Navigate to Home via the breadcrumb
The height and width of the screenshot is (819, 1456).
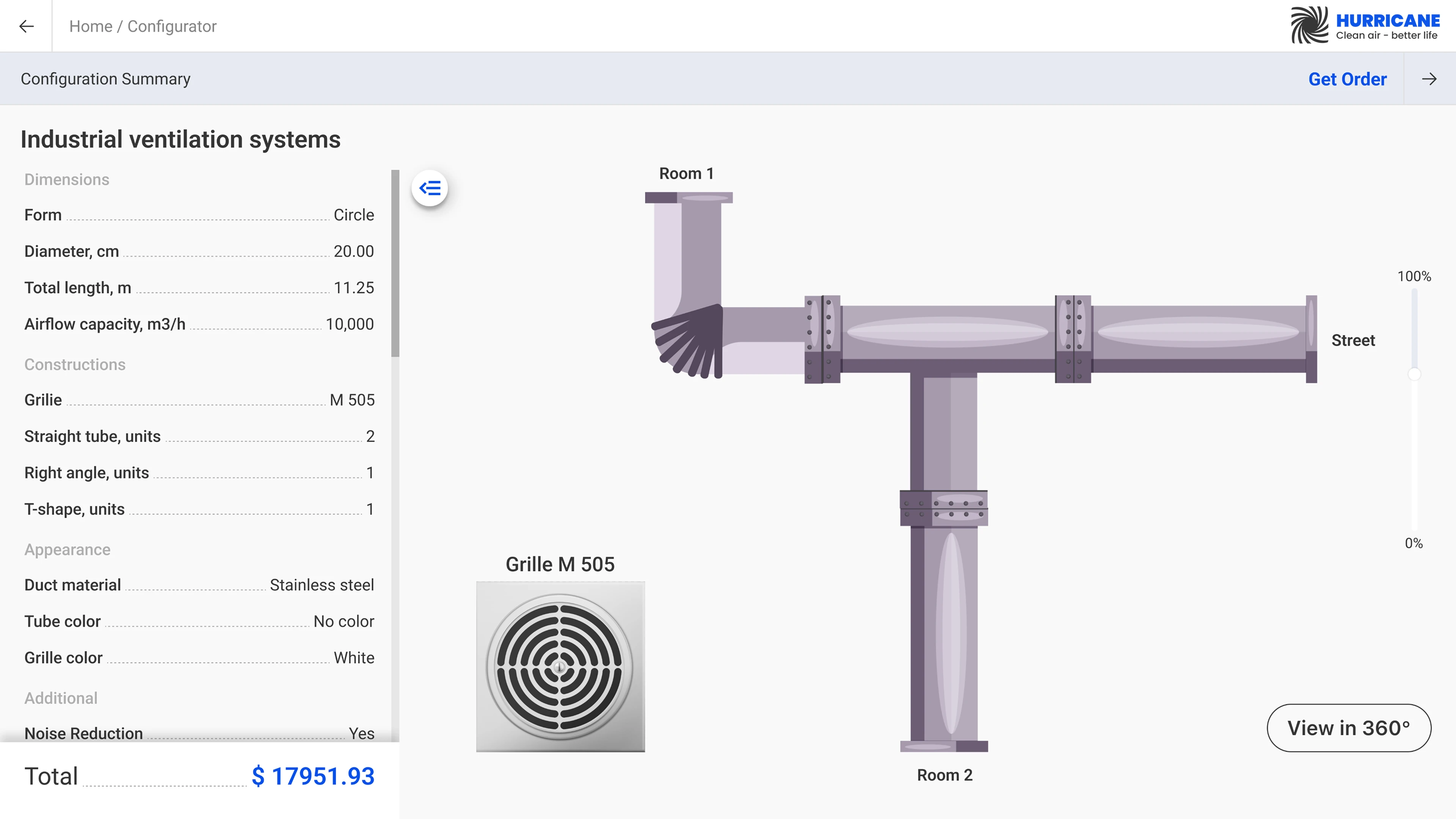(91, 26)
